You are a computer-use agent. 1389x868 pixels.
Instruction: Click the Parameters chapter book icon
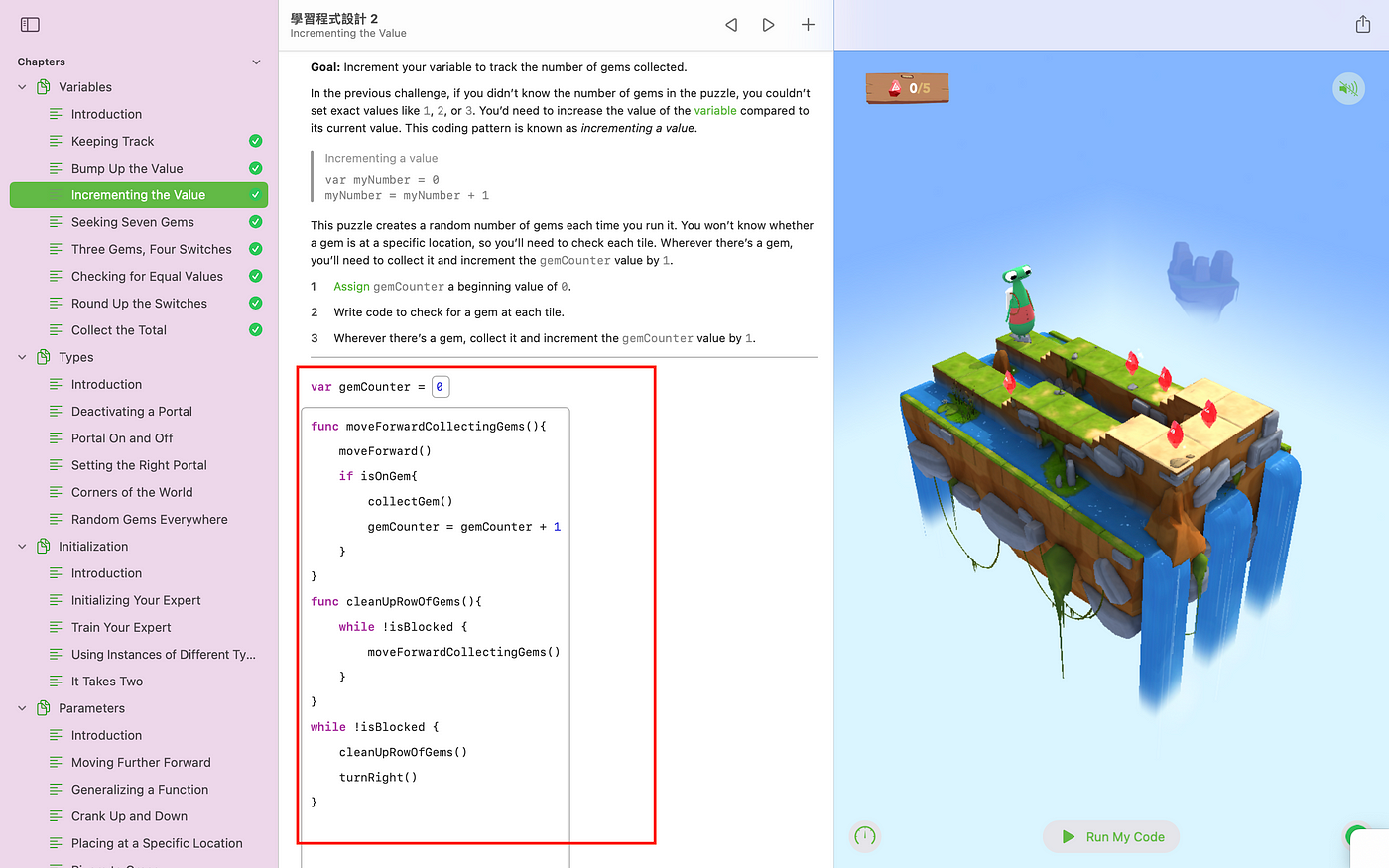coord(44,708)
